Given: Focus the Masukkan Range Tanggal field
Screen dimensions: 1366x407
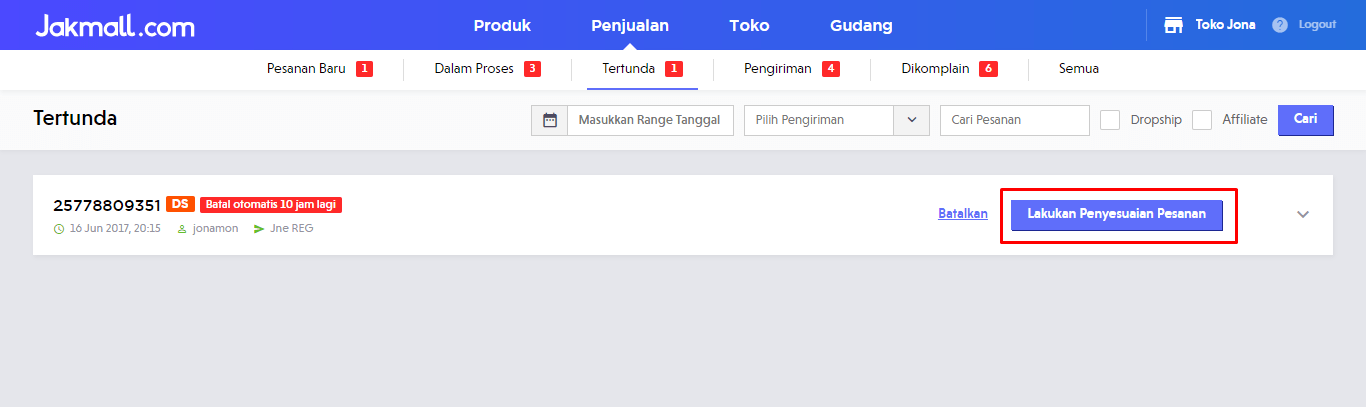Looking at the screenshot, I should [650, 120].
